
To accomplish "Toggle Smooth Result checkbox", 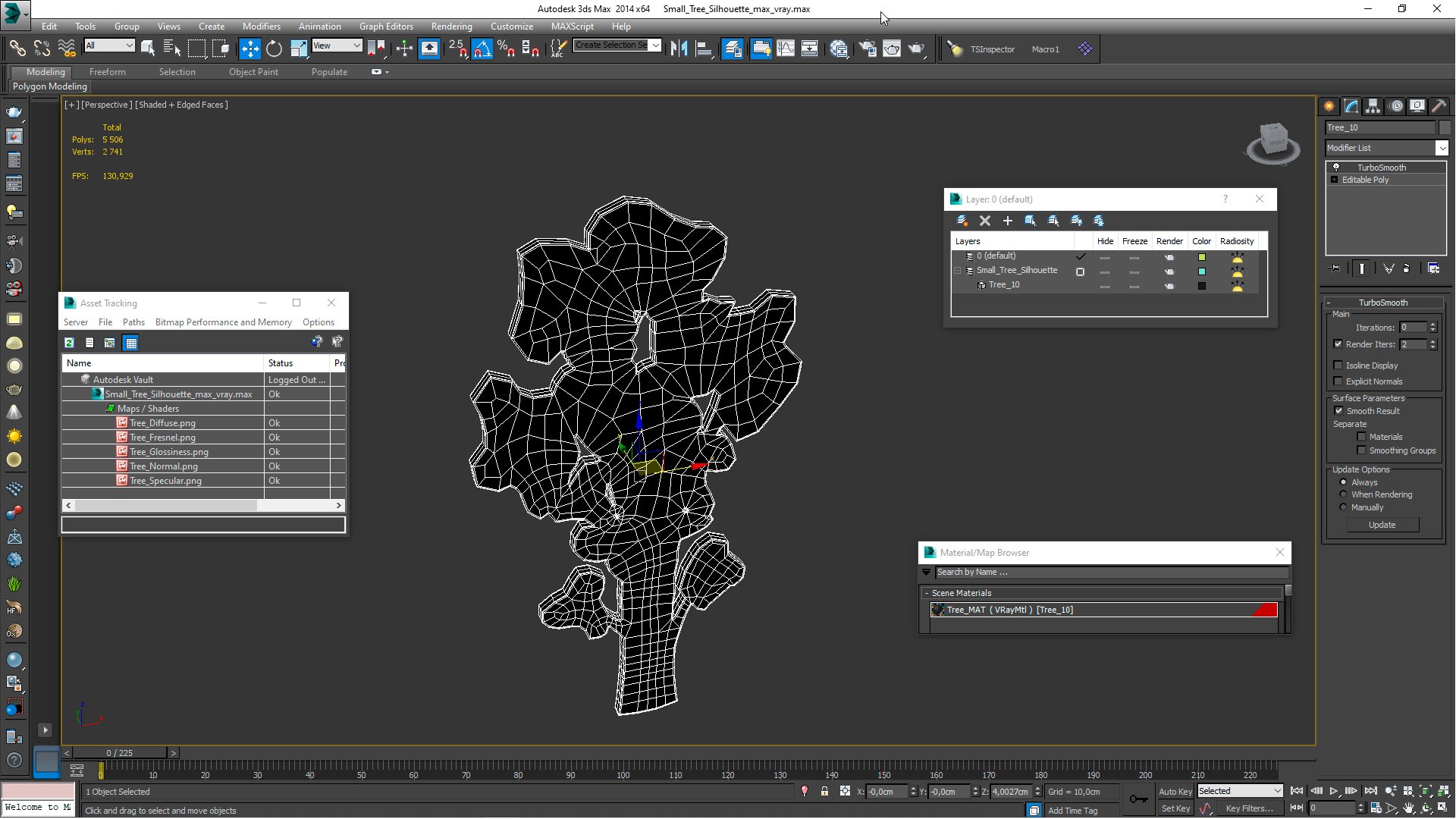I will click(x=1338, y=411).
